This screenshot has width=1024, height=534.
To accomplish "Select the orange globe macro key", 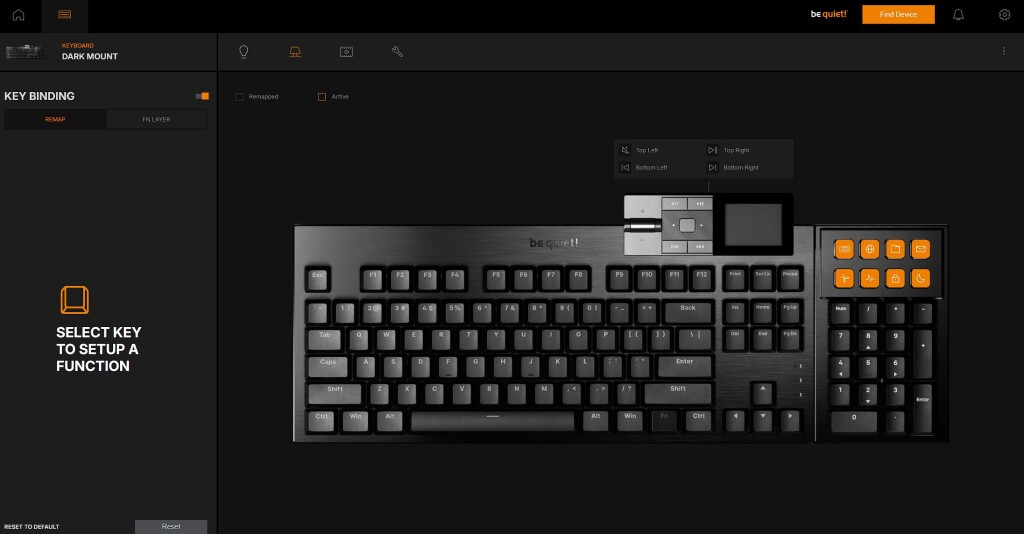I will click(x=870, y=249).
